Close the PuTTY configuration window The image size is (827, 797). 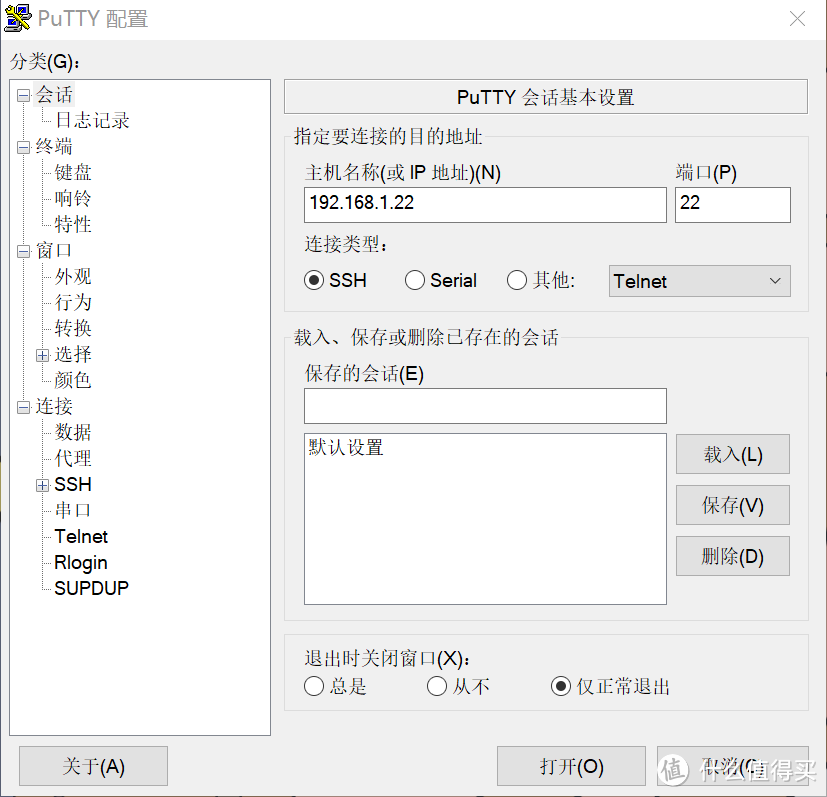[x=797, y=18]
